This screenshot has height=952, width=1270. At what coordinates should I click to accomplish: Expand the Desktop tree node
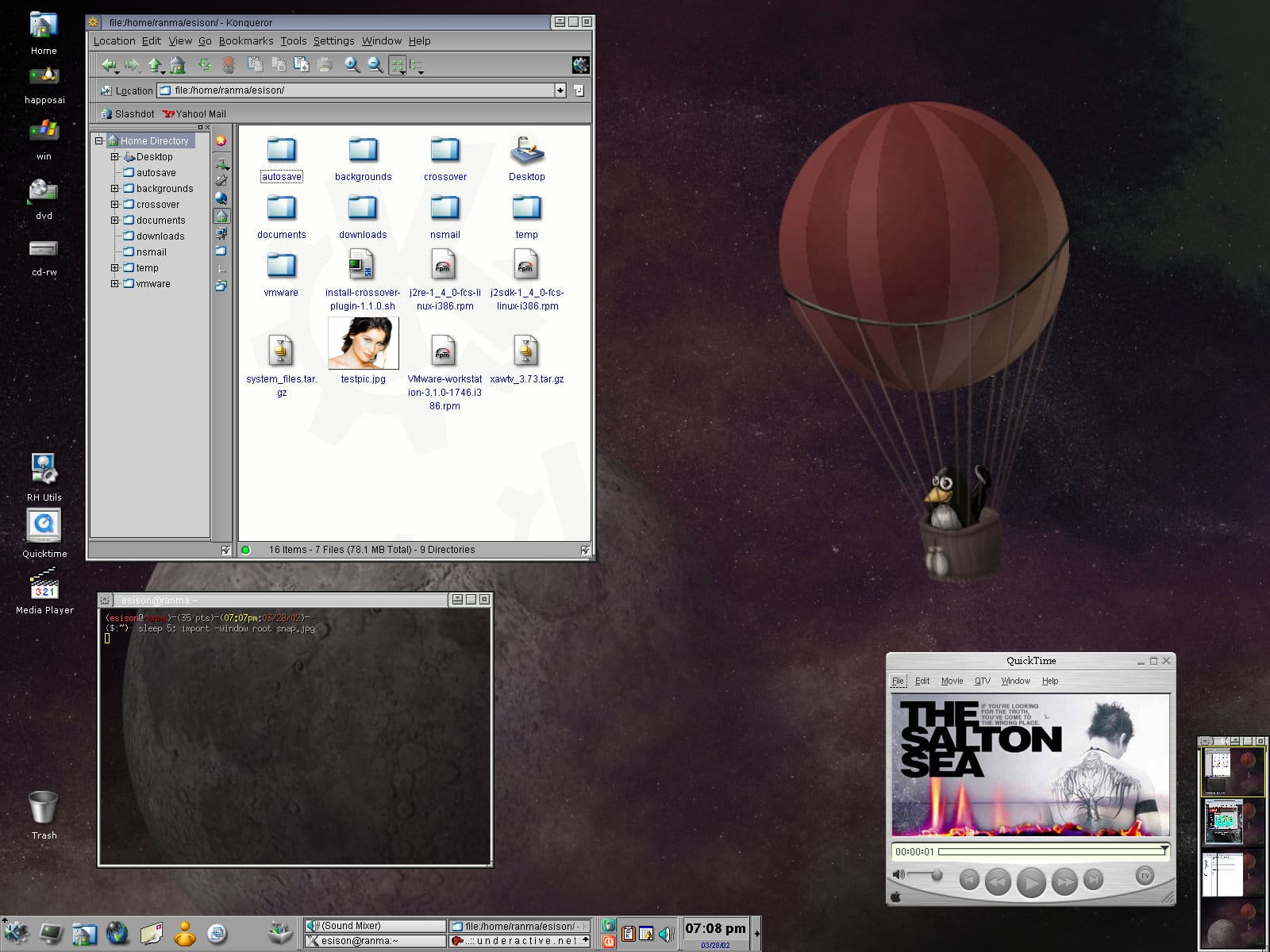click(114, 157)
